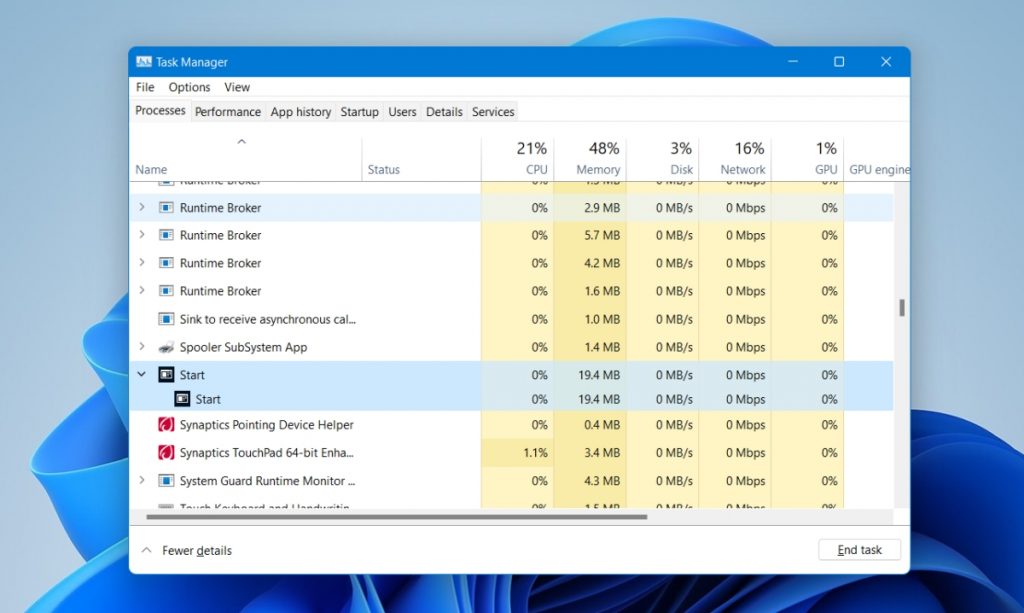Click the Synaptics TouchPad 64-bit icon

pyautogui.click(x=167, y=452)
